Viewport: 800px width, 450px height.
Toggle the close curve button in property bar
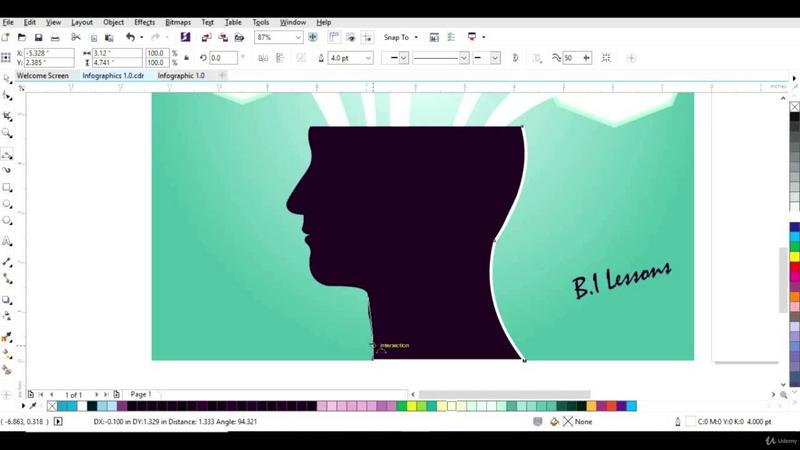(x=515, y=58)
